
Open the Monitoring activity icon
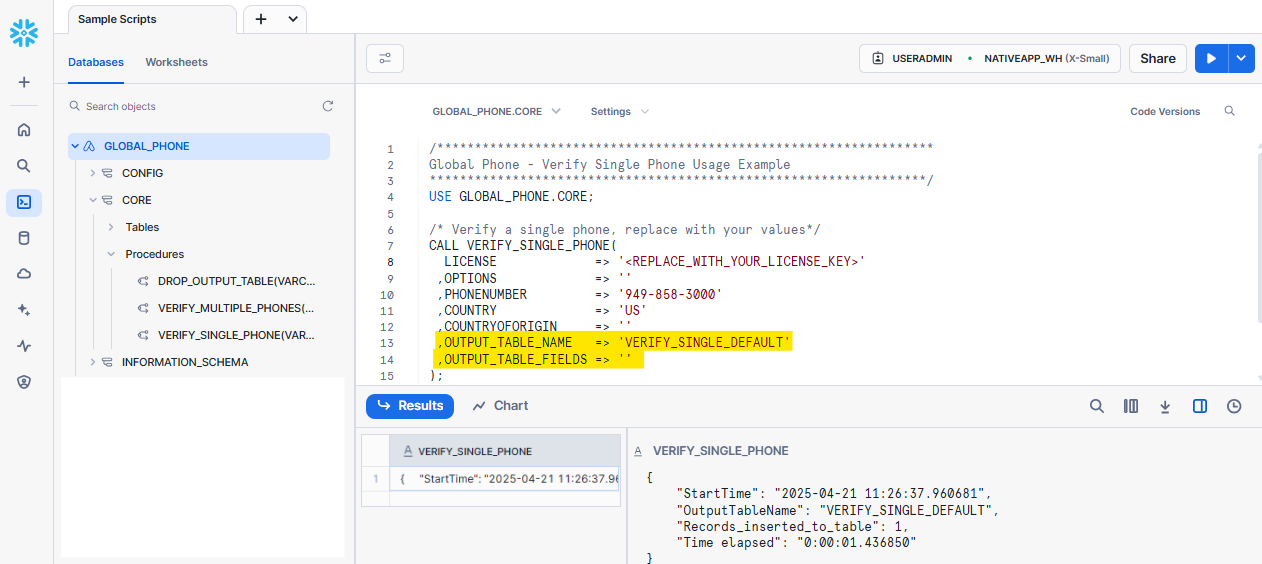[24, 346]
